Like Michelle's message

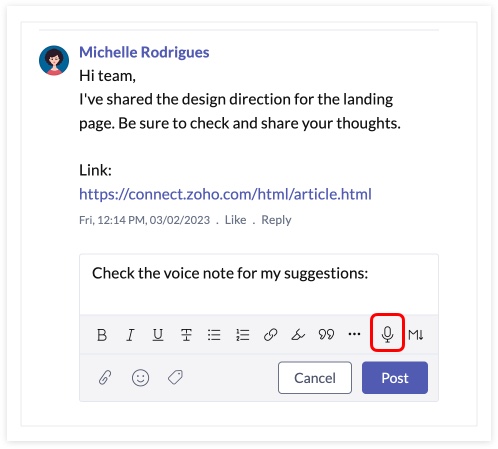[235, 220]
